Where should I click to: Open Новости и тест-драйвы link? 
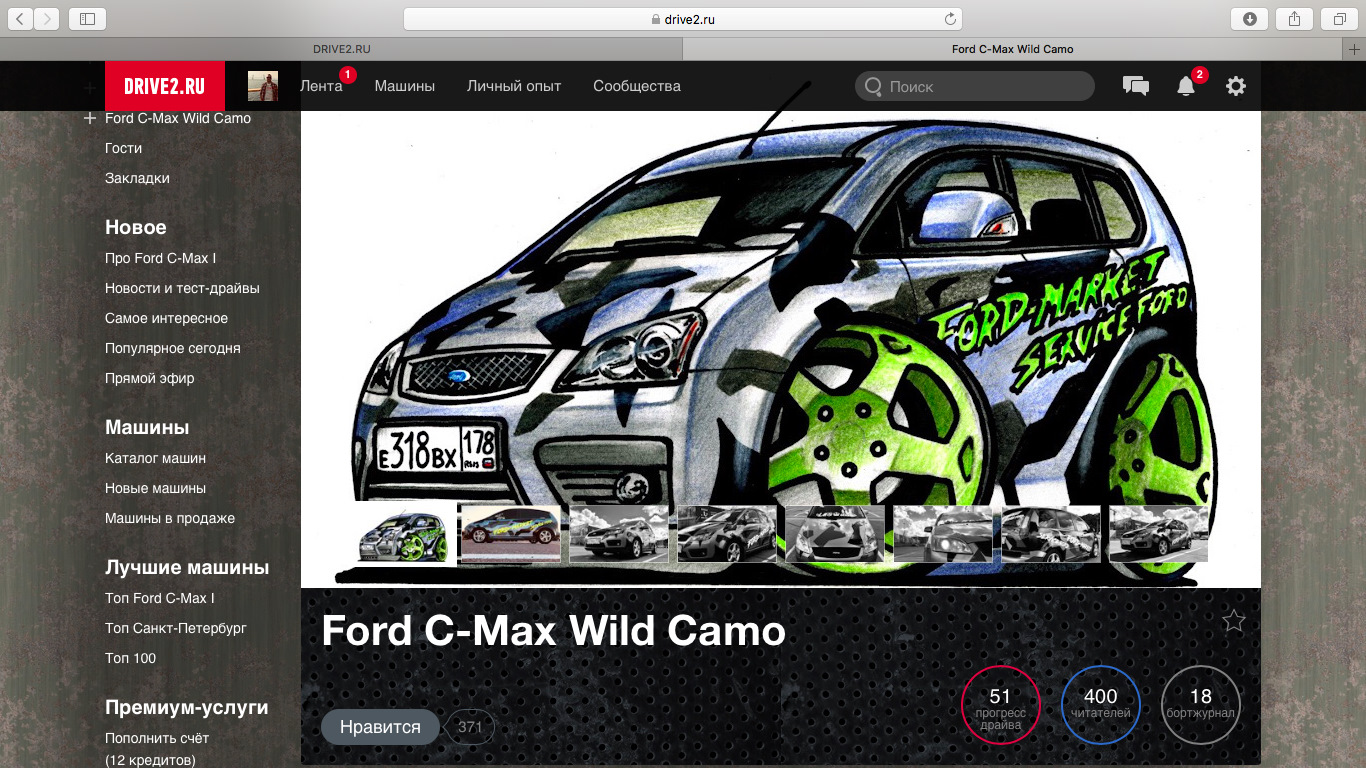pos(182,288)
